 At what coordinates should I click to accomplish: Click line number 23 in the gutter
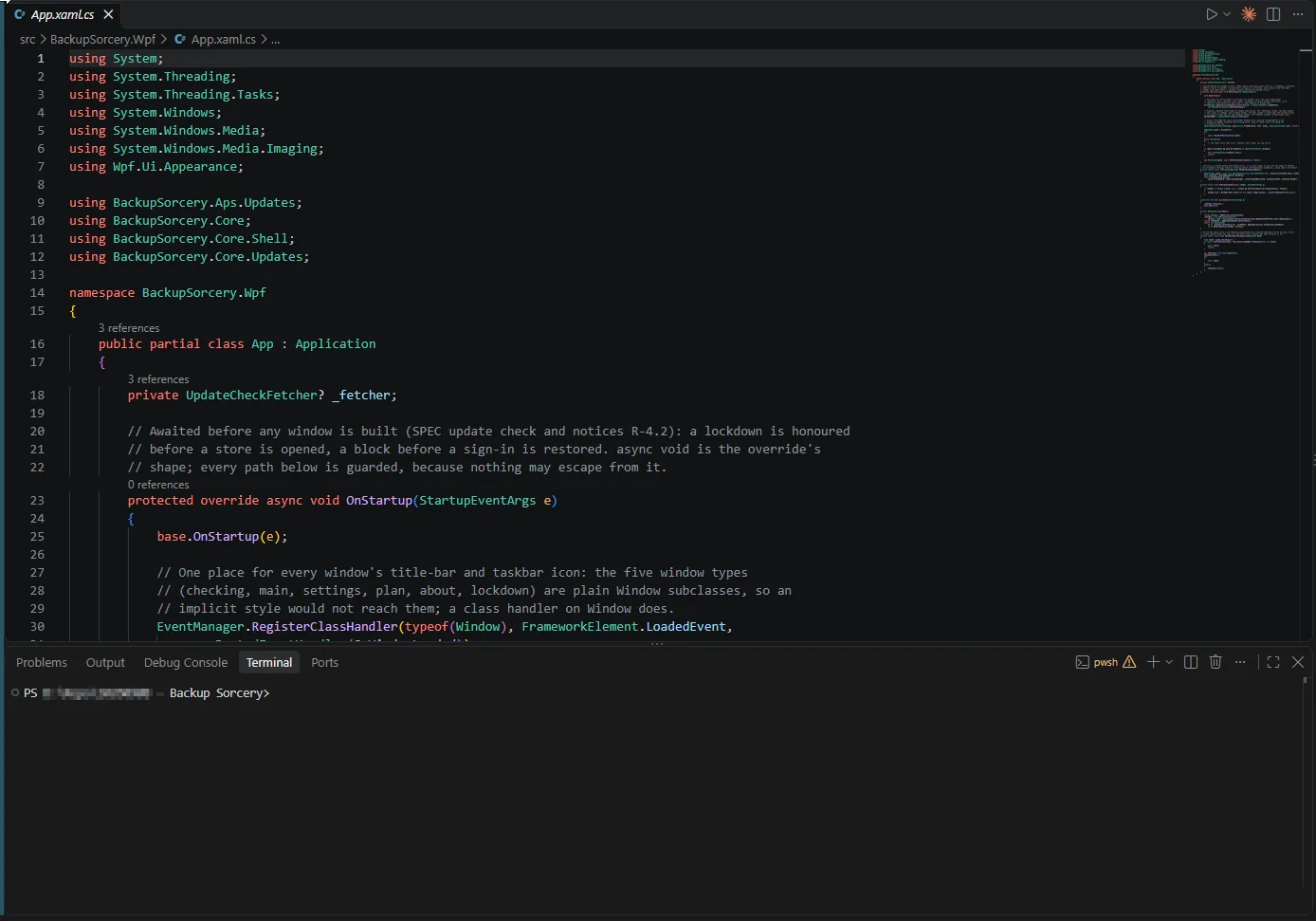(x=37, y=501)
